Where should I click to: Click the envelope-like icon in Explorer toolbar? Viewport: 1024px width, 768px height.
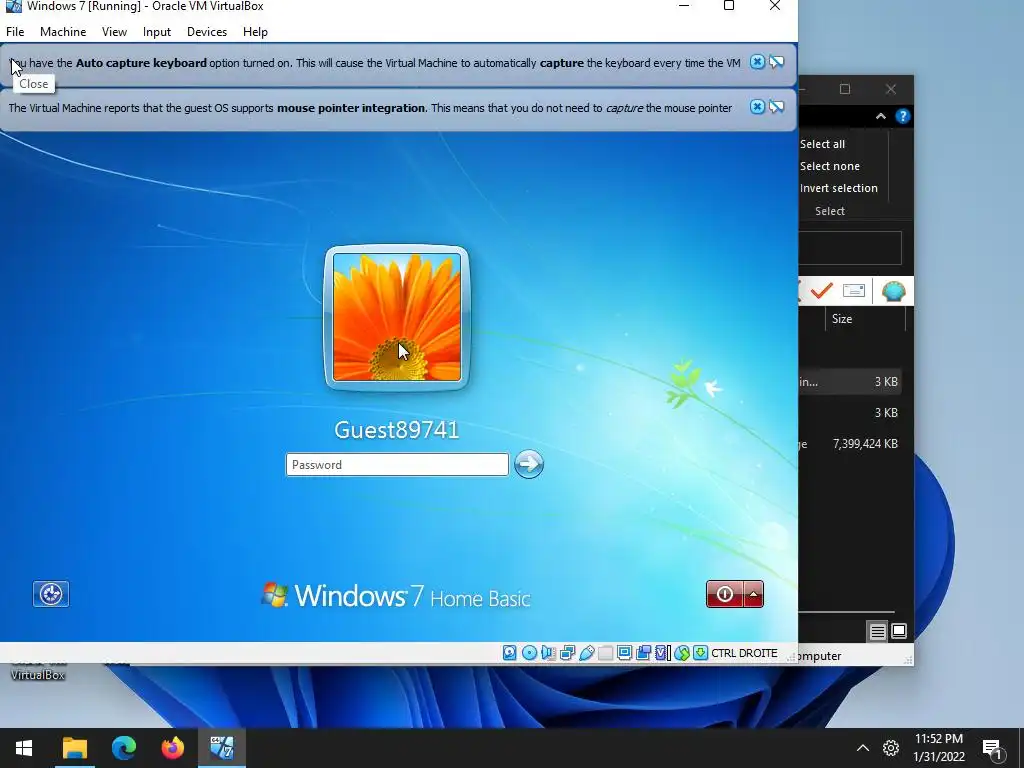point(854,290)
